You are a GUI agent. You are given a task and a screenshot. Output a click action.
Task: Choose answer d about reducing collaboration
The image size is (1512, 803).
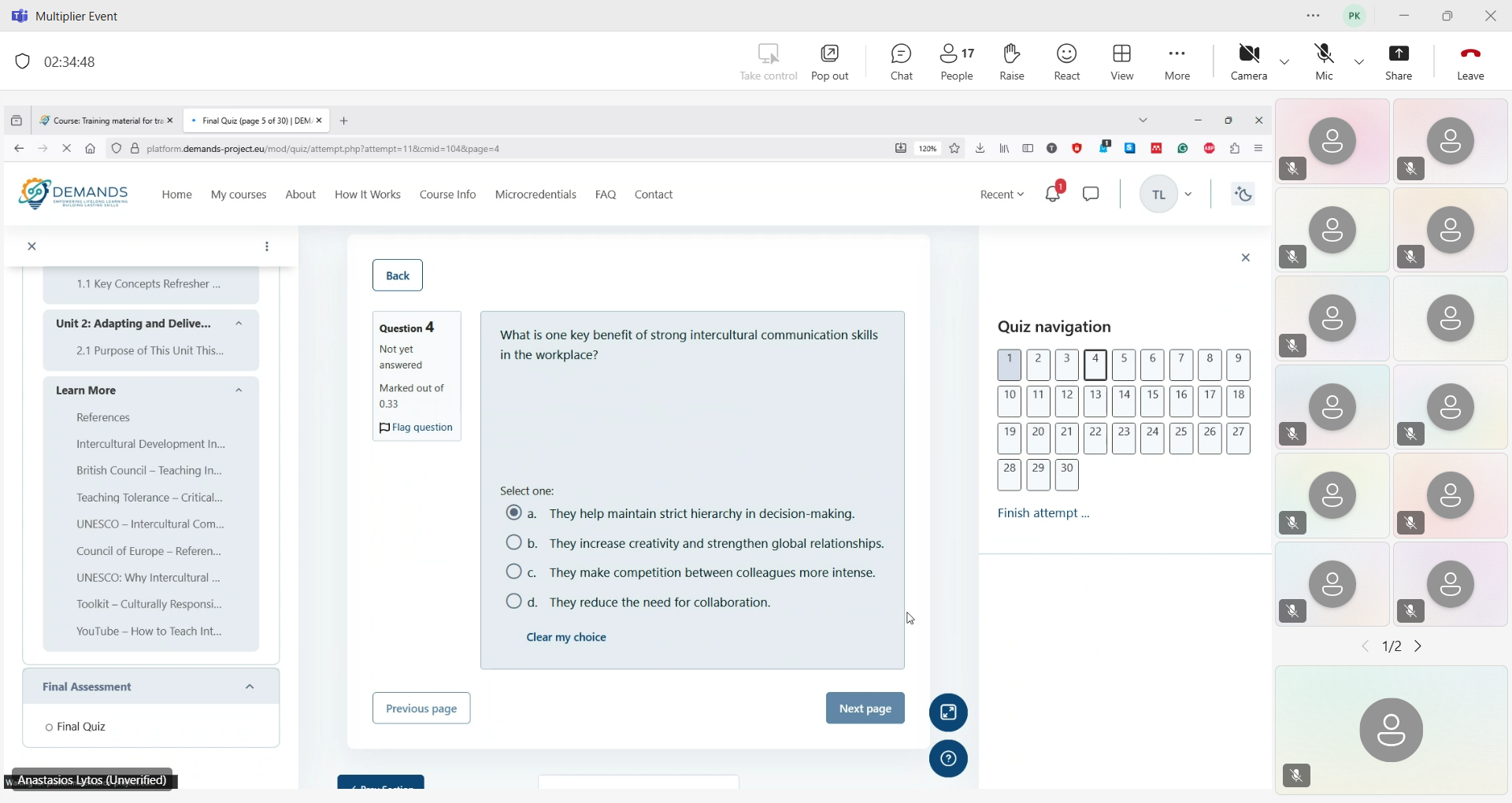[513, 602]
